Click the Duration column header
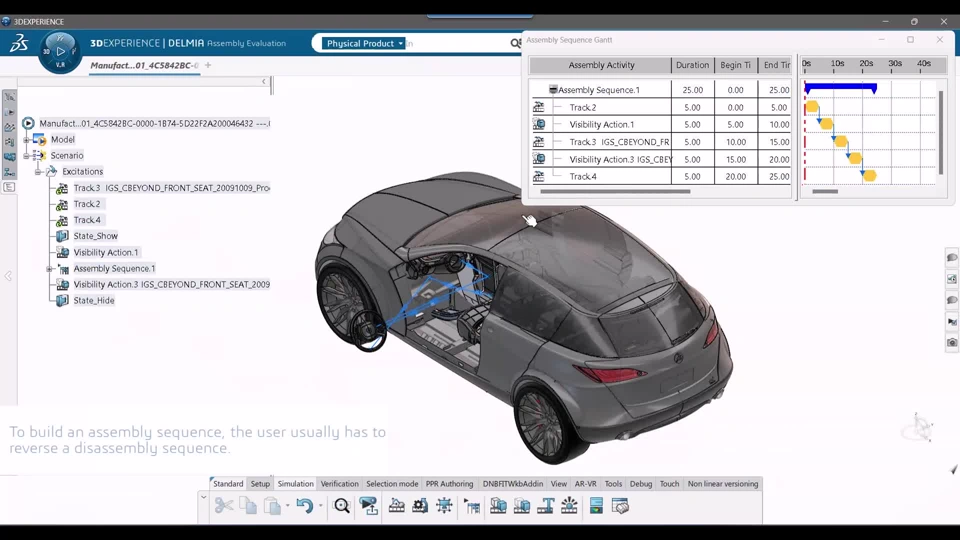The height and width of the screenshot is (540, 960). click(x=692, y=65)
